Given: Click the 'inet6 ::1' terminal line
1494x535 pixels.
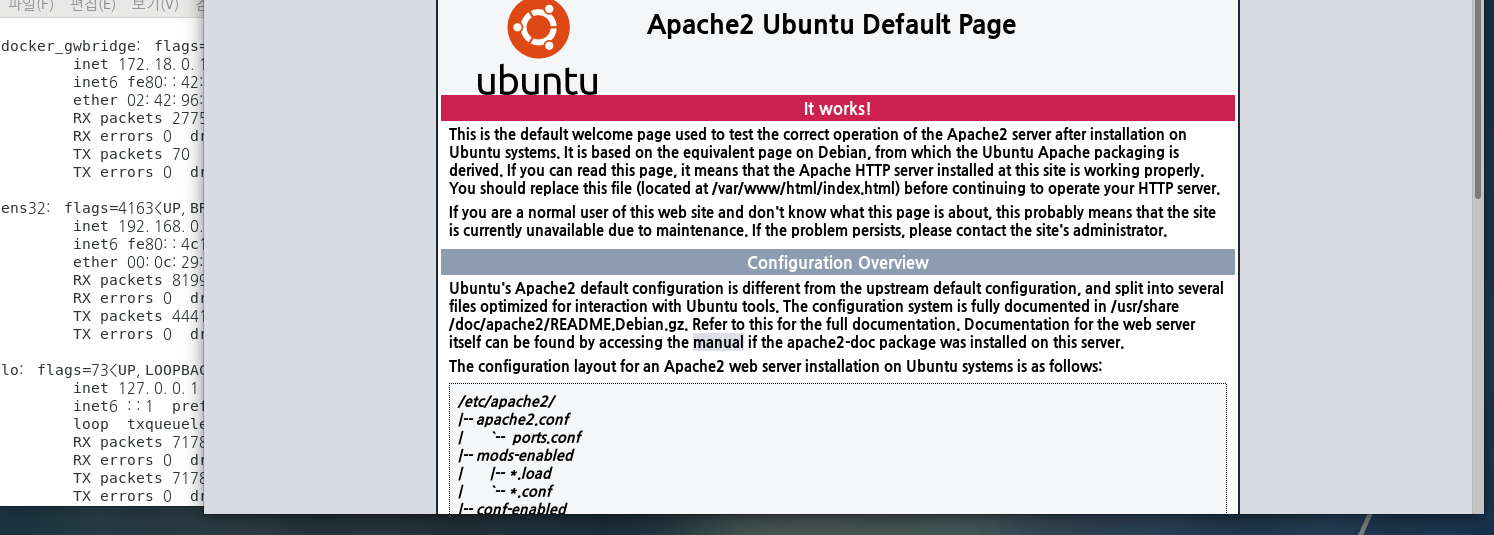Looking at the screenshot, I should pyautogui.click(x=138, y=406).
